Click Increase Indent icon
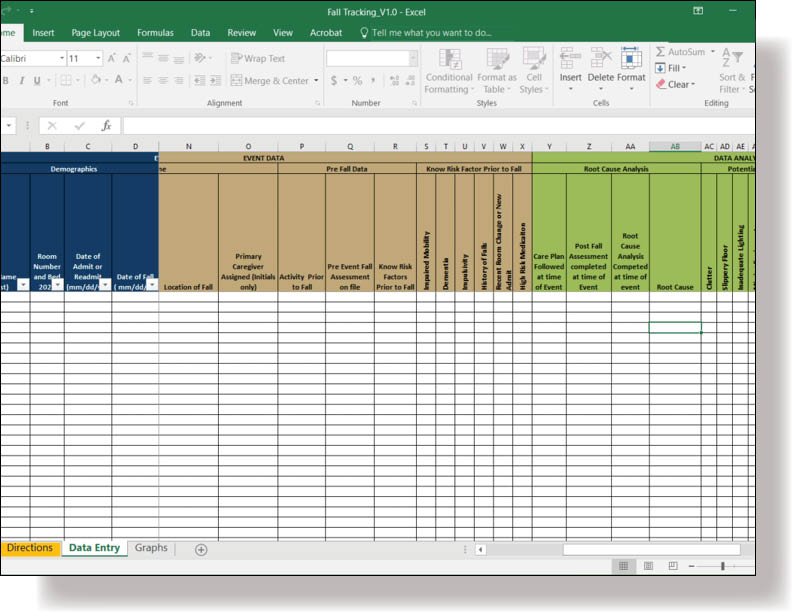This screenshot has height=612, width=792. (216, 80)
